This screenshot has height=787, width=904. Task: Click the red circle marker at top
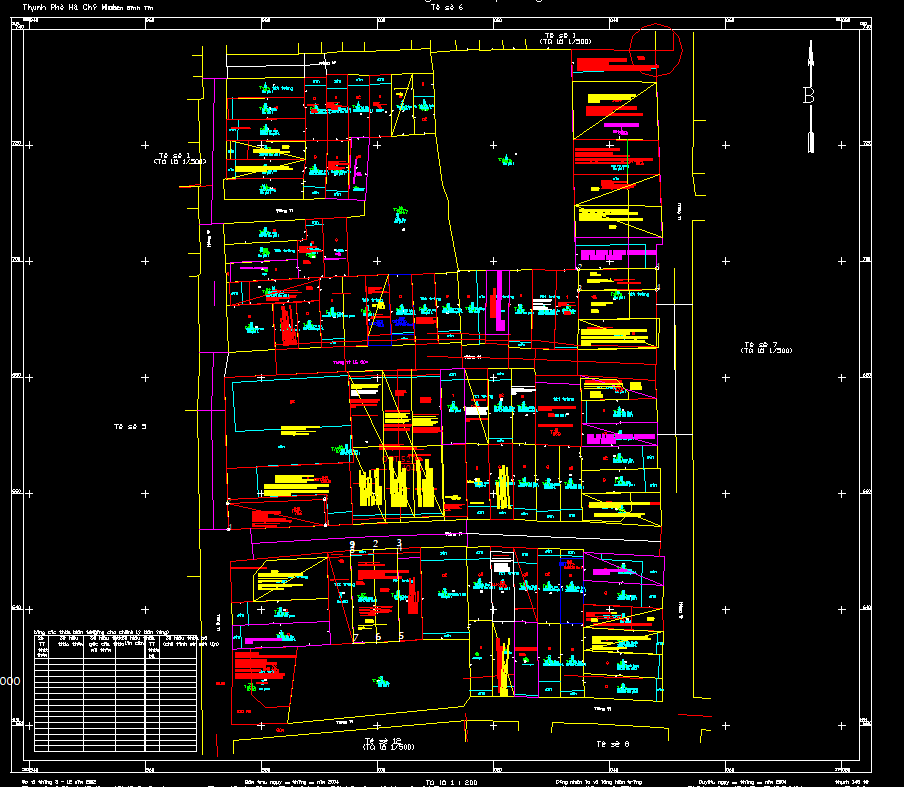click(656, 47)
